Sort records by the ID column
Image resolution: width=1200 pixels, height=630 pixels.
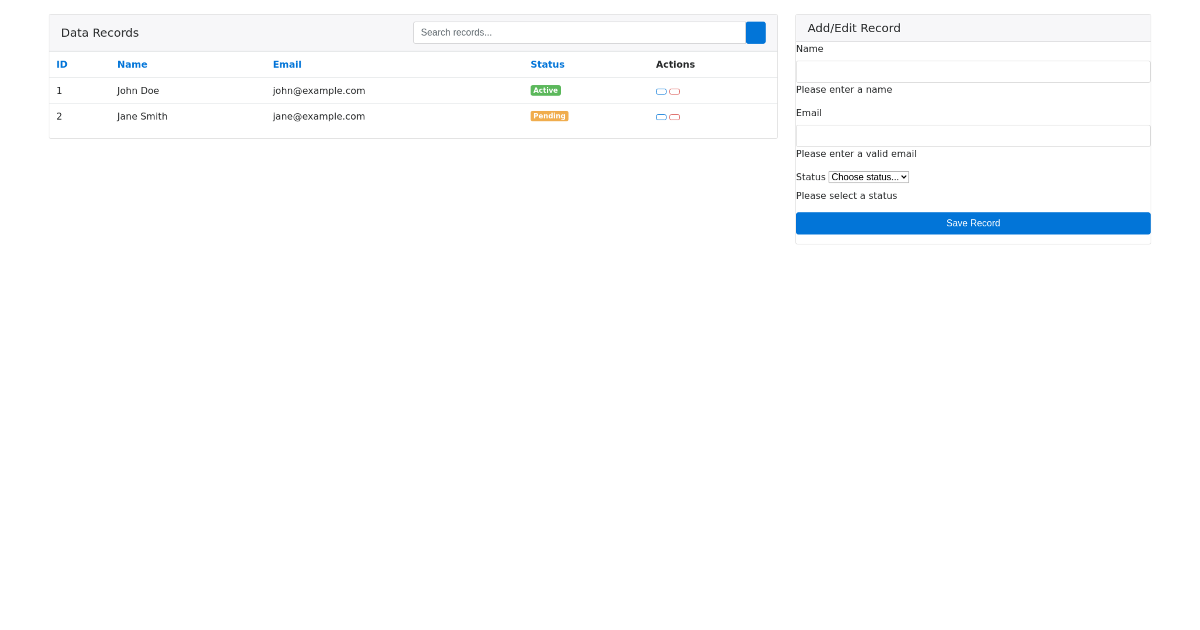[x=62, y=64]
